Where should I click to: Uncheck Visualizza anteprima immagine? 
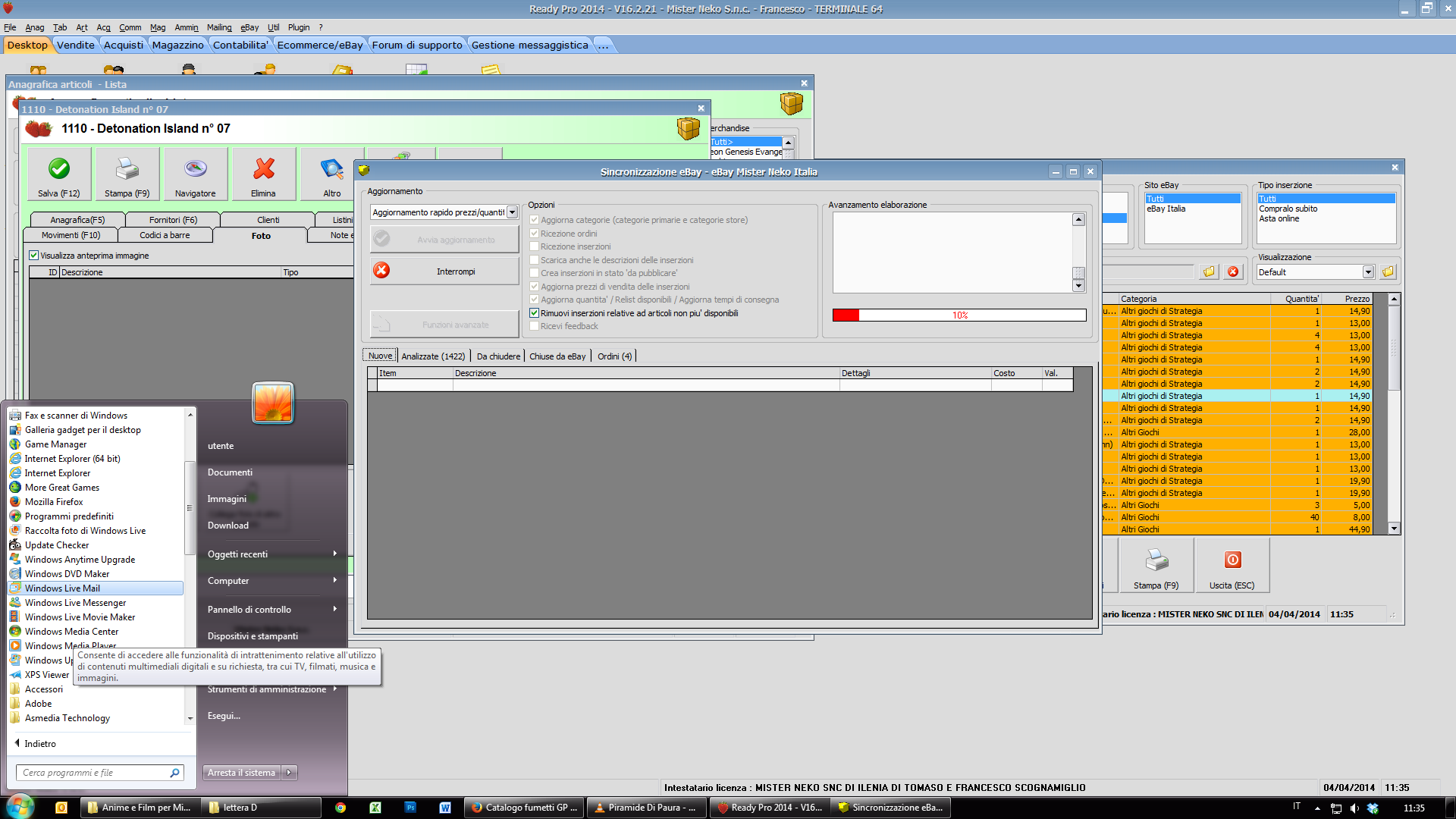coord(34,256)
